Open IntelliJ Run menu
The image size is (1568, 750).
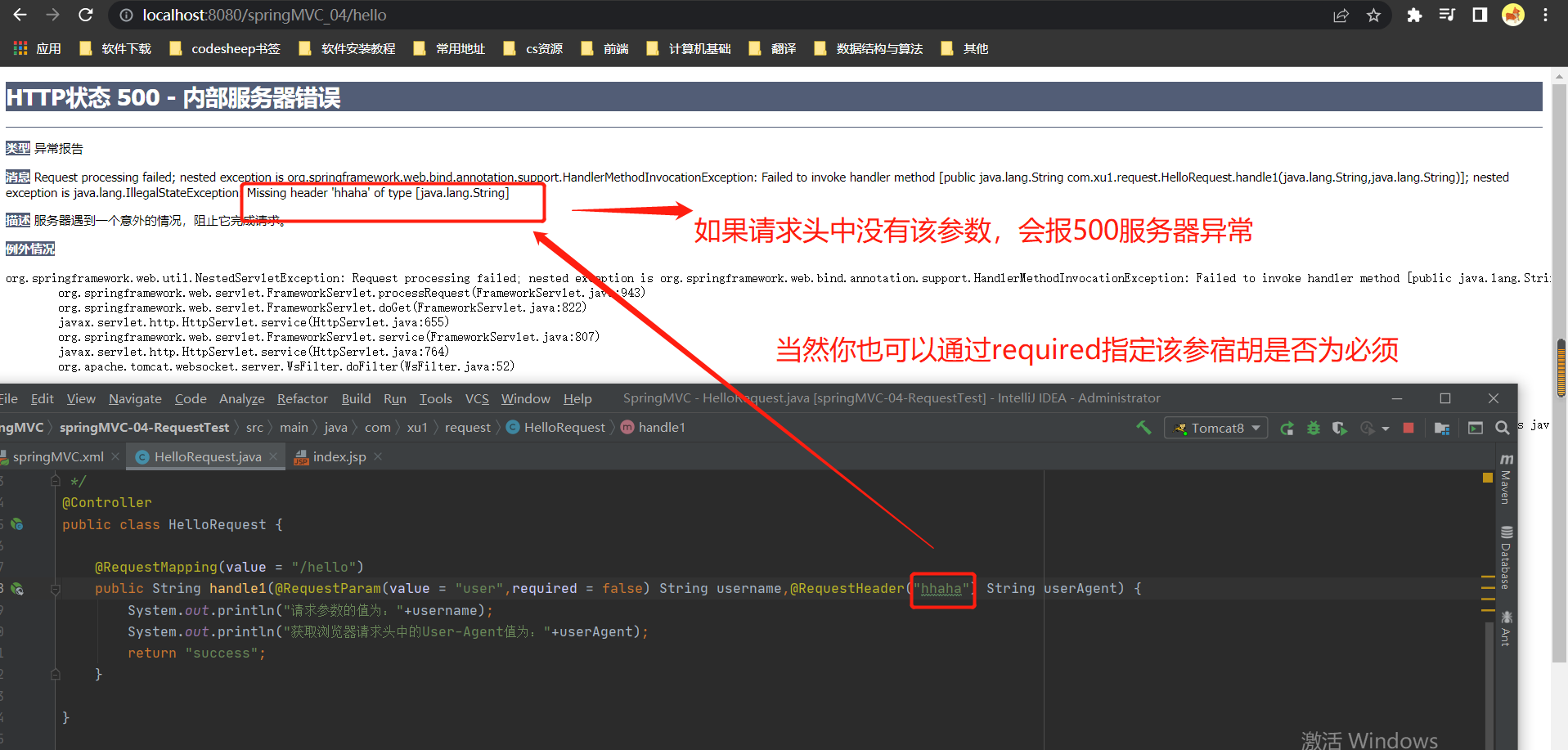pyautogui.click(x=395, y=398)
